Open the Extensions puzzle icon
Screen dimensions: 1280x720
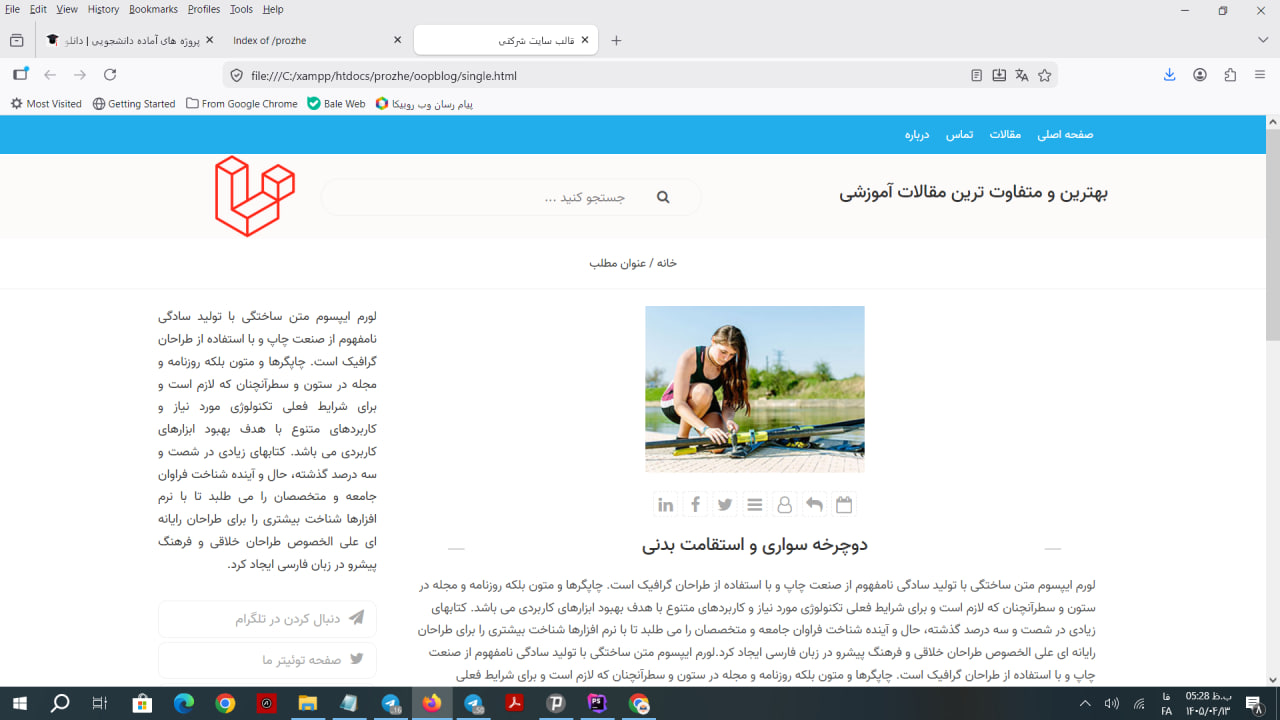1230,75
